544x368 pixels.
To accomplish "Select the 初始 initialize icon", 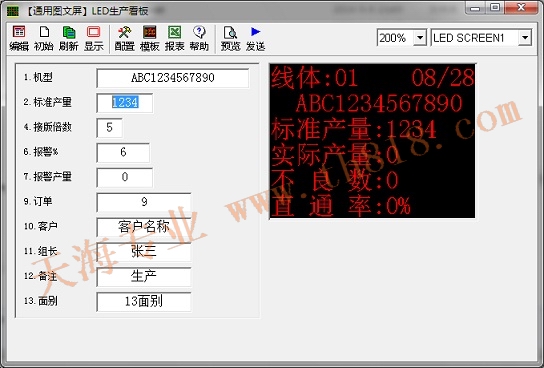I will click(x=44, y=38).
